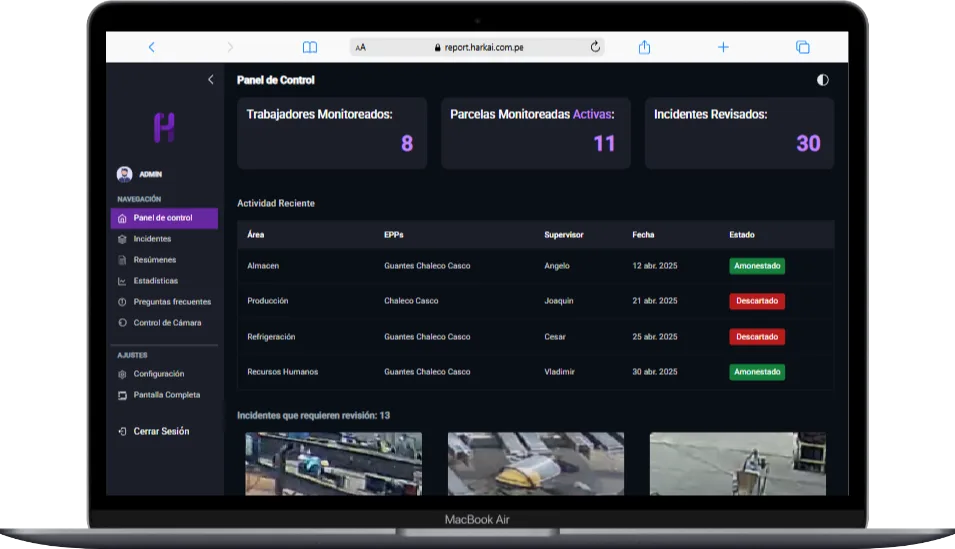Click the admin avatar picture

(x=124, y=174)
